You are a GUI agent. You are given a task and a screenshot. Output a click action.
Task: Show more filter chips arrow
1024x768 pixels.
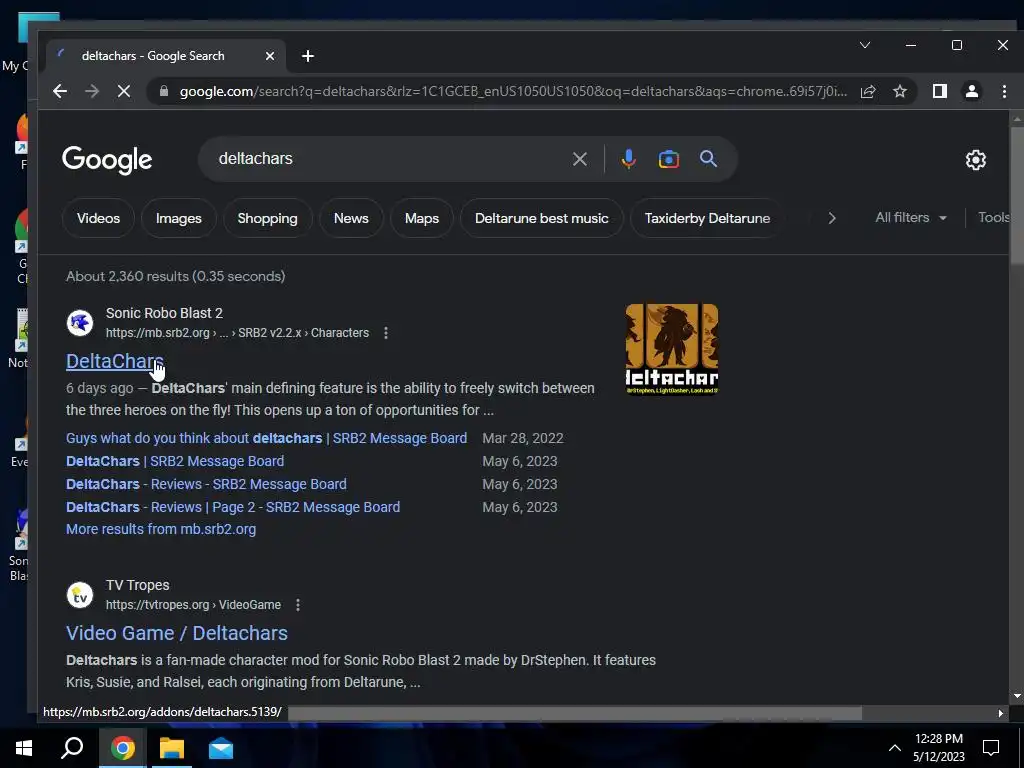831,218
